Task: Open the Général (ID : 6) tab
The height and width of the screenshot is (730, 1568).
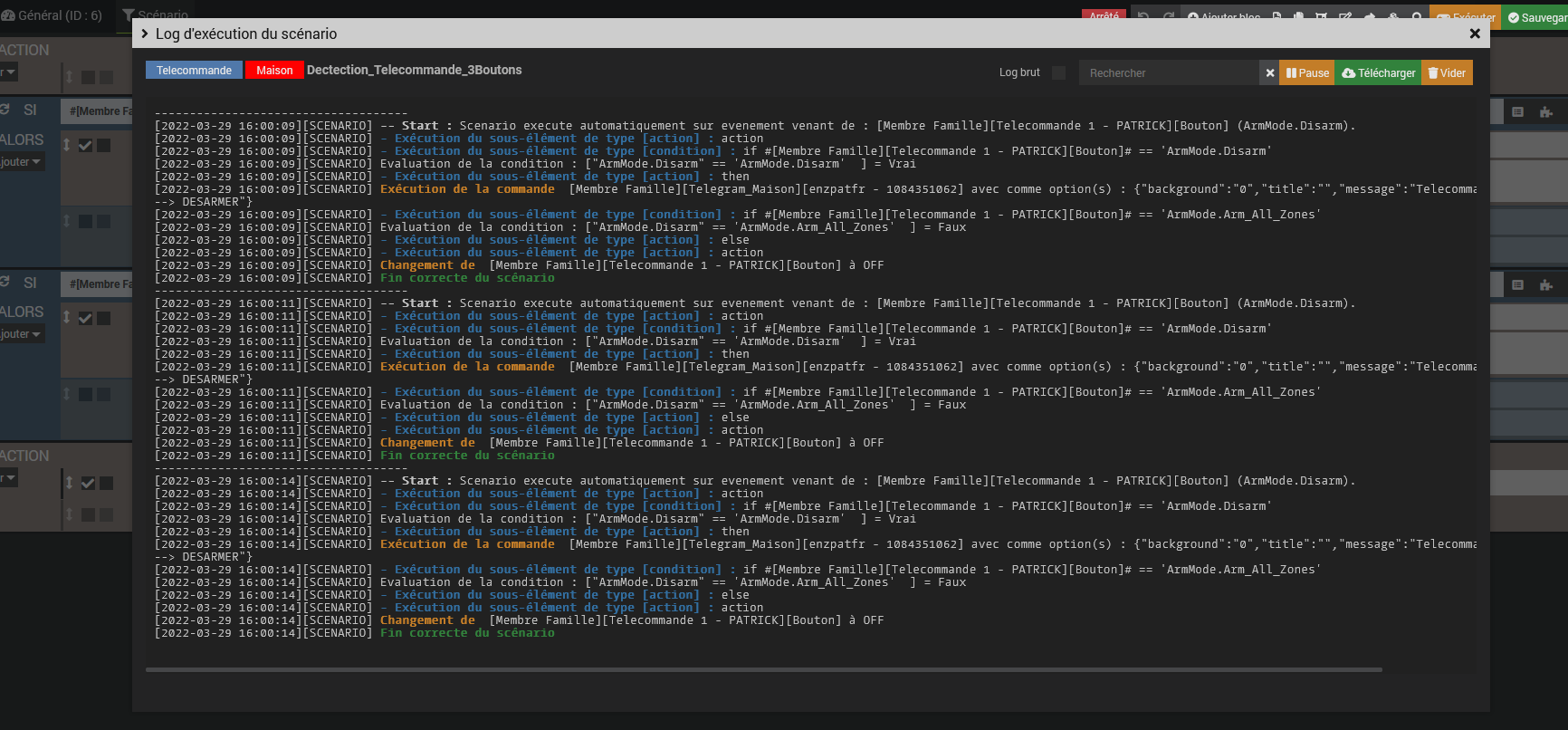Action: (x=53, y=15)
